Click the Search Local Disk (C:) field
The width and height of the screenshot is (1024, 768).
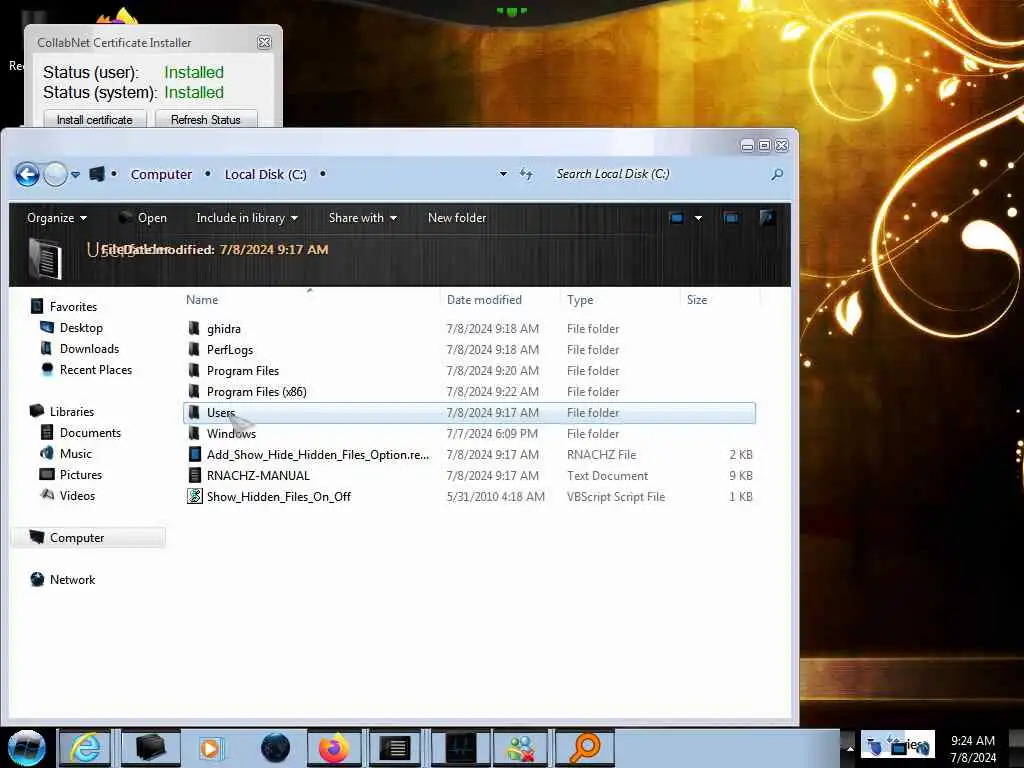tap(660, 174)
